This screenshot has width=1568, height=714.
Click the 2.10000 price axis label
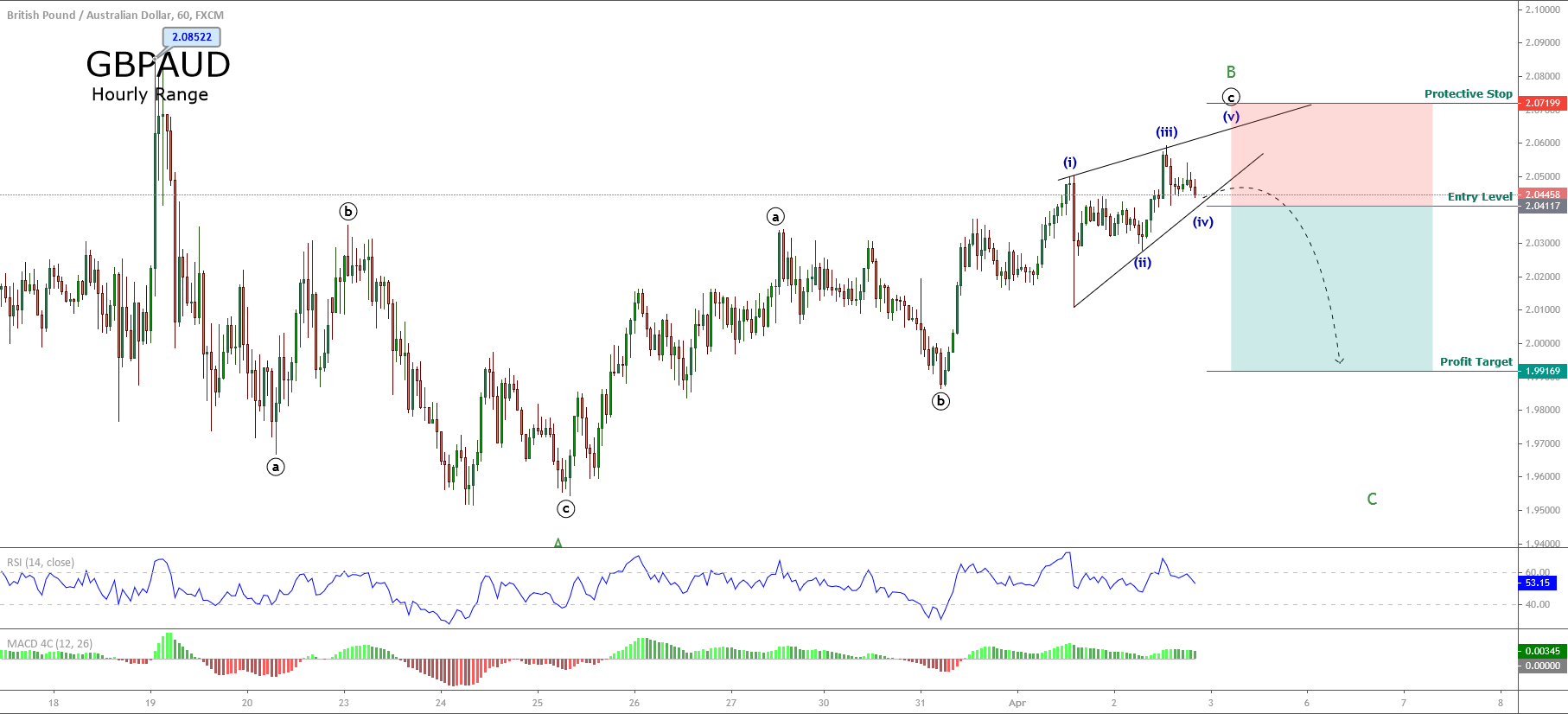1542,10
